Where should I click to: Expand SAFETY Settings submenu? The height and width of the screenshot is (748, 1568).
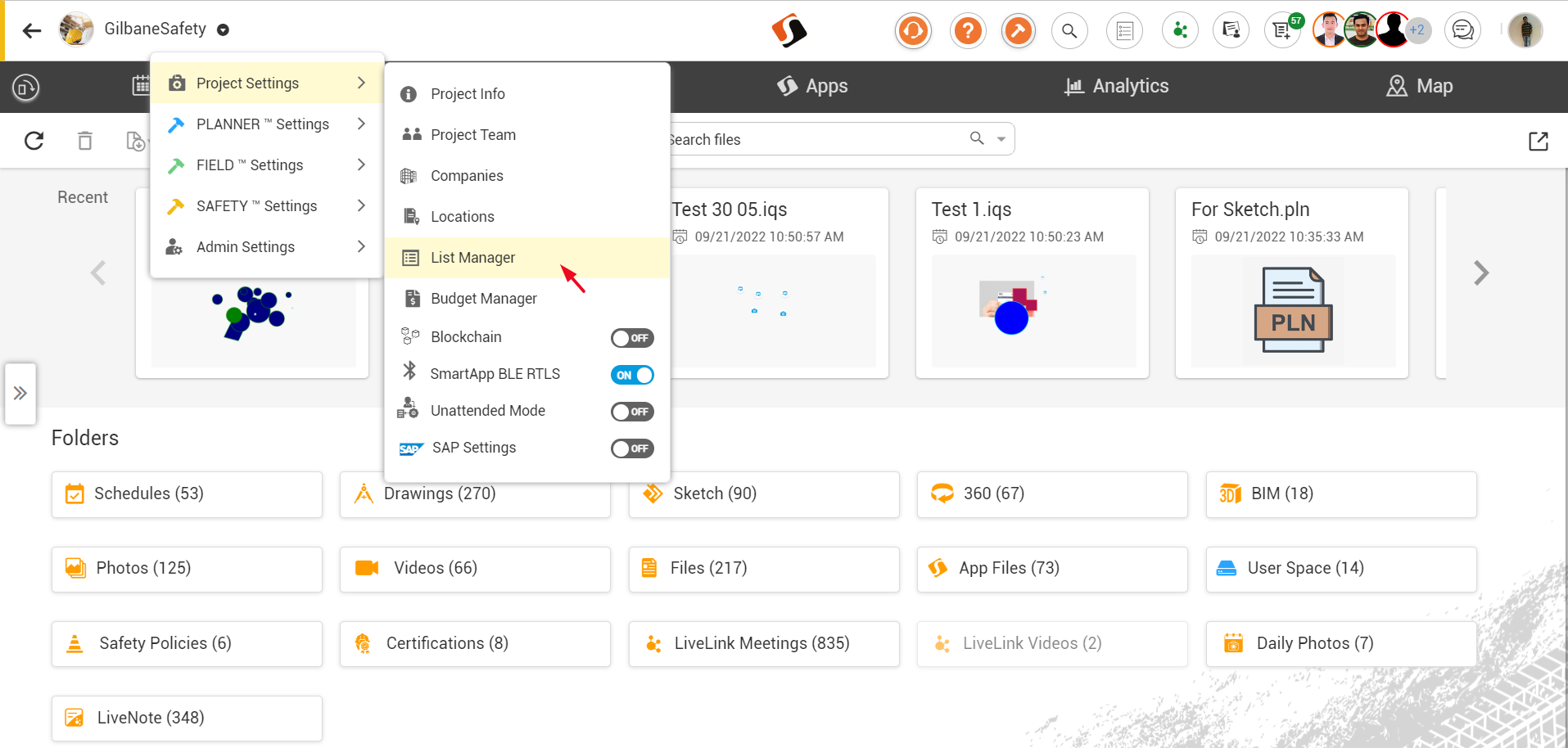[x=268, y=206]
